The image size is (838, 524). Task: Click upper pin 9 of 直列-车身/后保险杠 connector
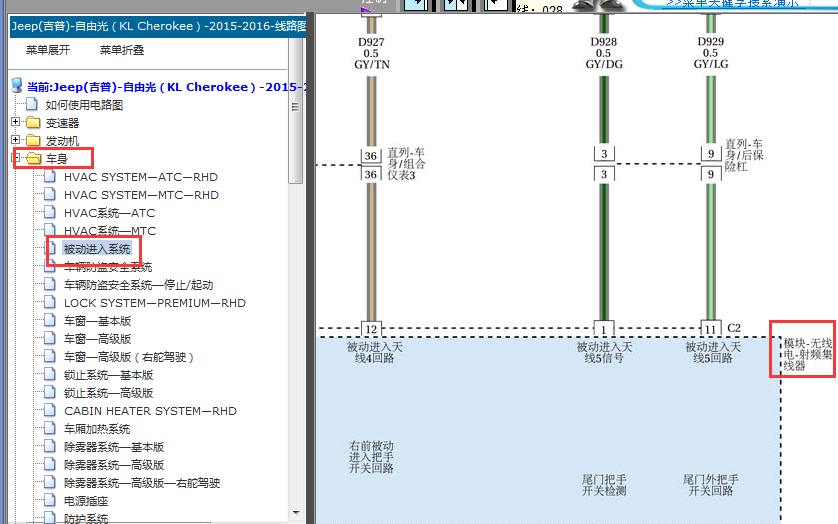click(x=711, y=153)
